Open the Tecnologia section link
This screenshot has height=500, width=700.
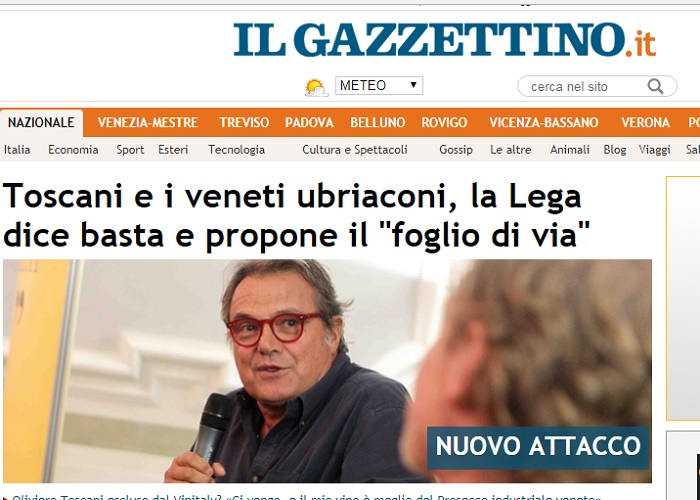[x=237, y=150]
